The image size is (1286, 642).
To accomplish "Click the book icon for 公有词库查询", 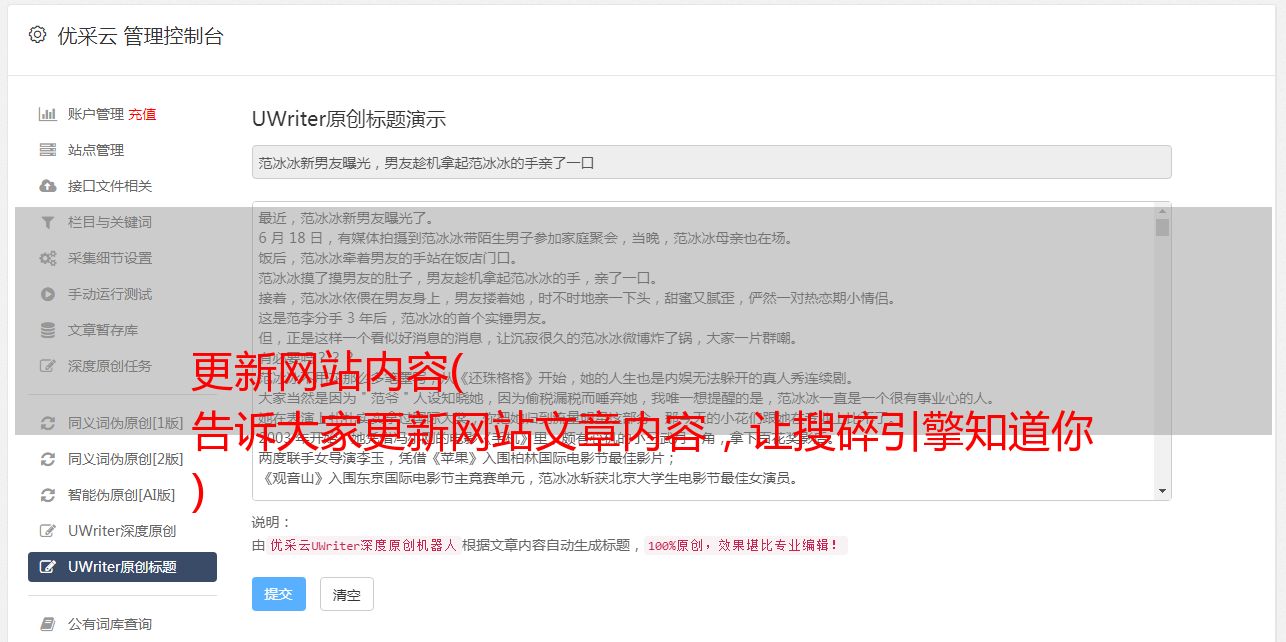I will point(47,624).
